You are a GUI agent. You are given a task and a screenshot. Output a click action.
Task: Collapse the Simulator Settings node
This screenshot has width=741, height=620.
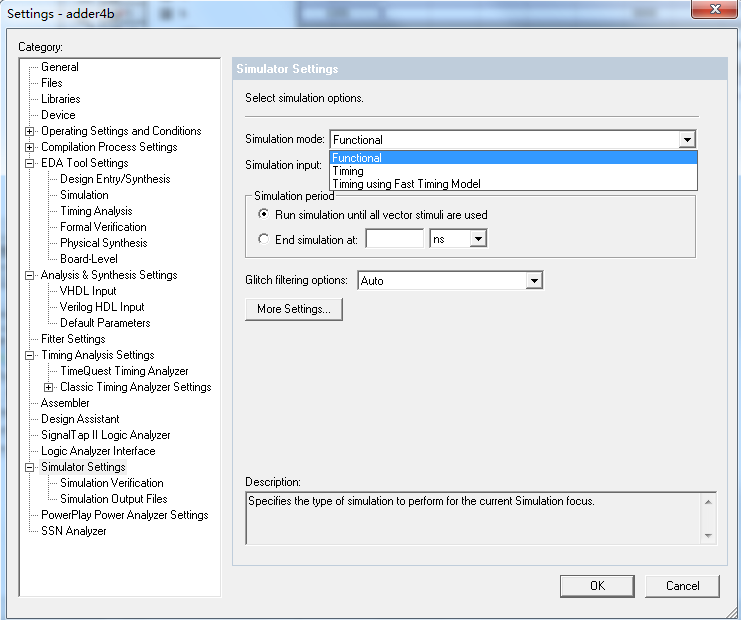[x=29, y=467]
